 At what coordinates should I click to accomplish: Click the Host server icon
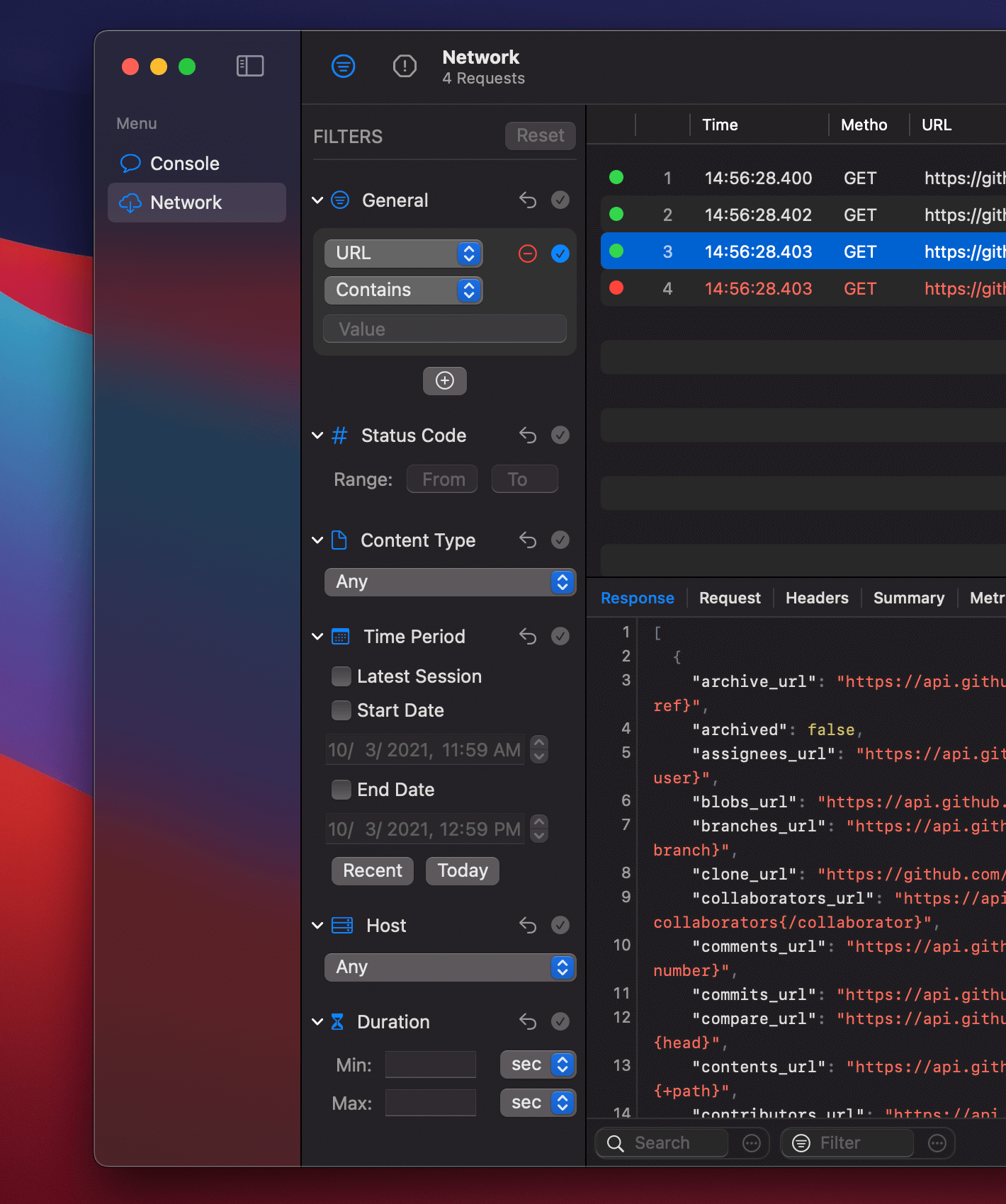(342, 925)
